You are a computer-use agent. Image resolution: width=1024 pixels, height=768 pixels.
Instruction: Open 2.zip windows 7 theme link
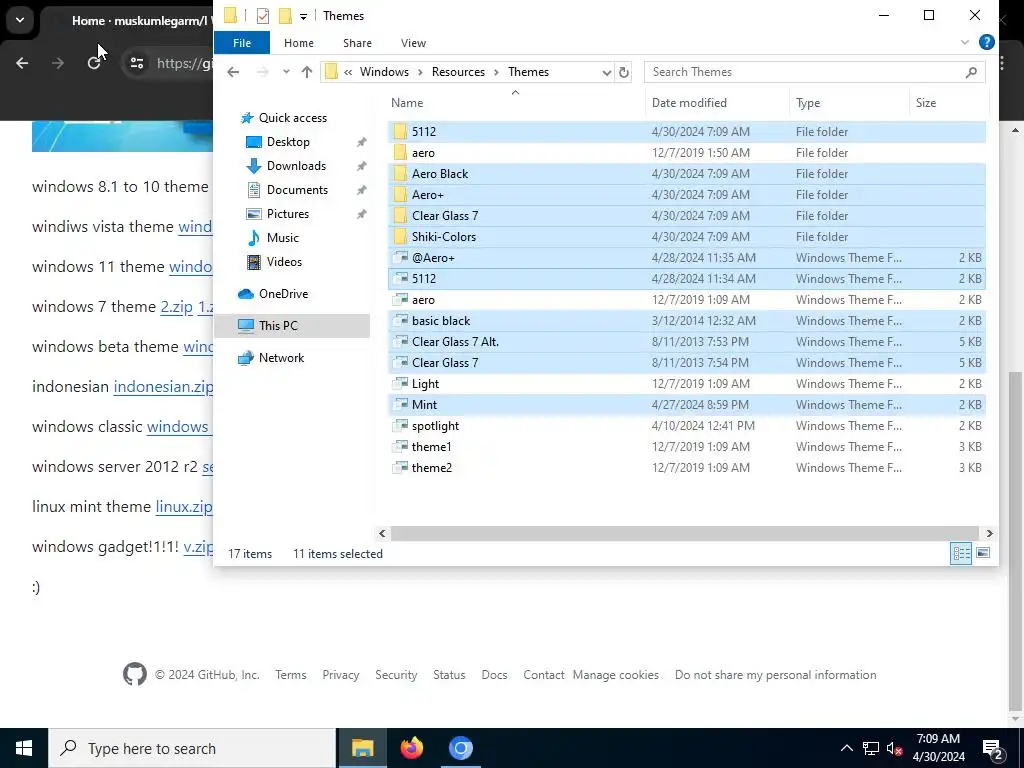[x=177, y=307]
